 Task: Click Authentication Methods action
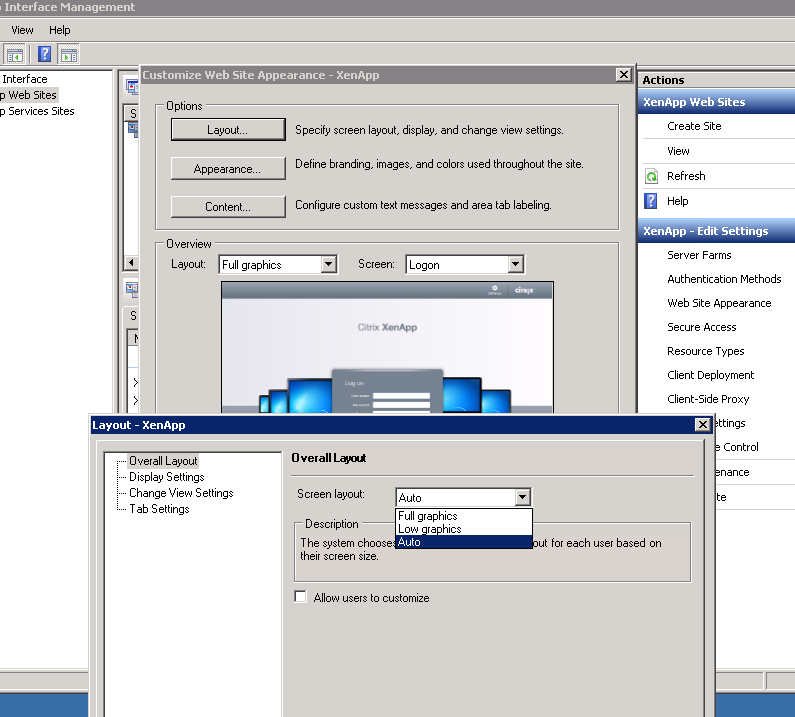click(724, 279)
